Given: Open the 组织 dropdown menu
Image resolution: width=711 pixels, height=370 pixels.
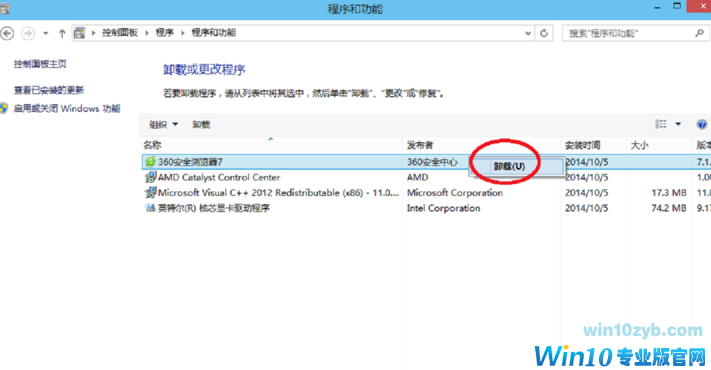Looking at the screenshot, I should [x=164, y=124].
